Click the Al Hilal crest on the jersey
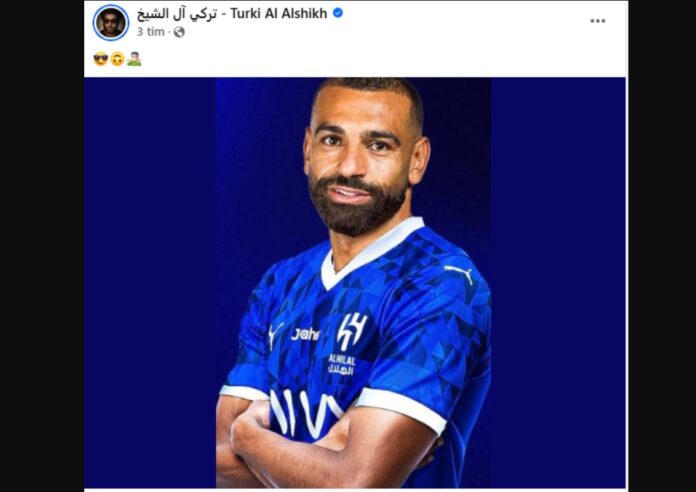Screen dimensions: 696x492 pos(351,331)
